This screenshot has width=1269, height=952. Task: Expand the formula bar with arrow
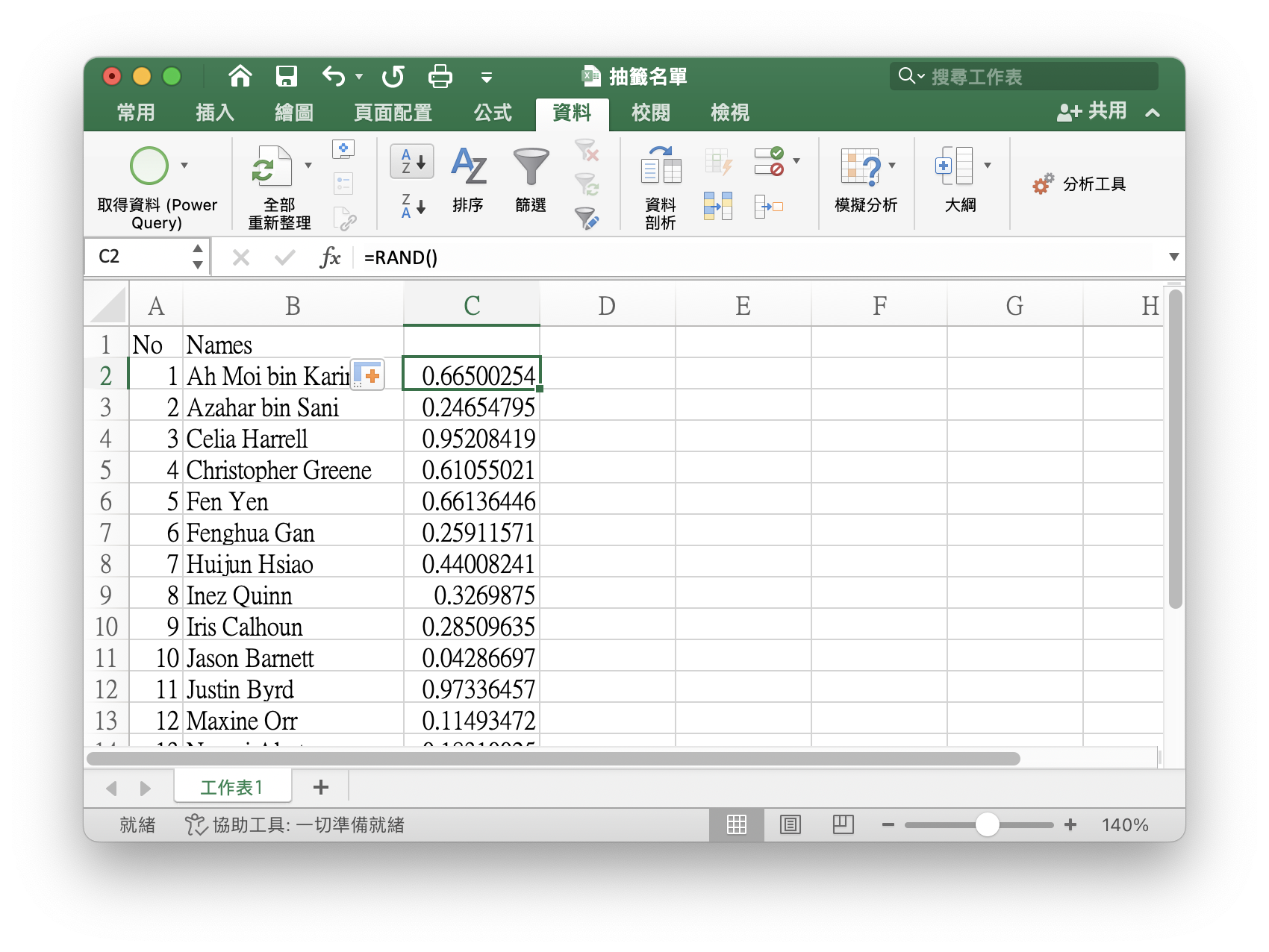pos(1173,257)
